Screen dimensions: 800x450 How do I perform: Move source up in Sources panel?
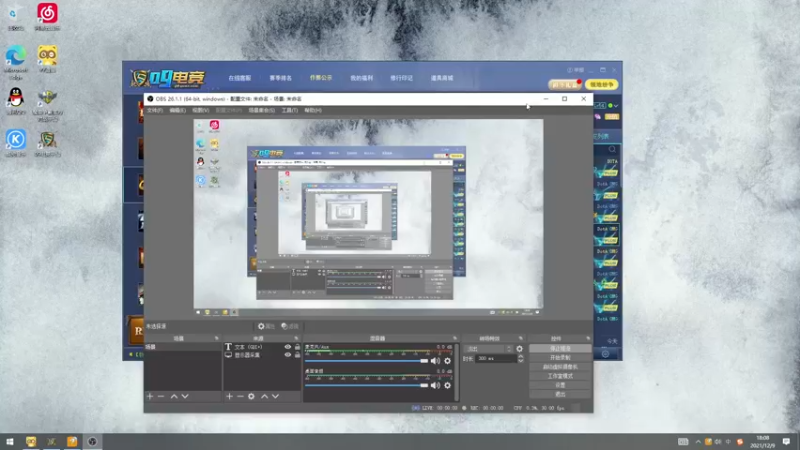click(x=264, y=396)
